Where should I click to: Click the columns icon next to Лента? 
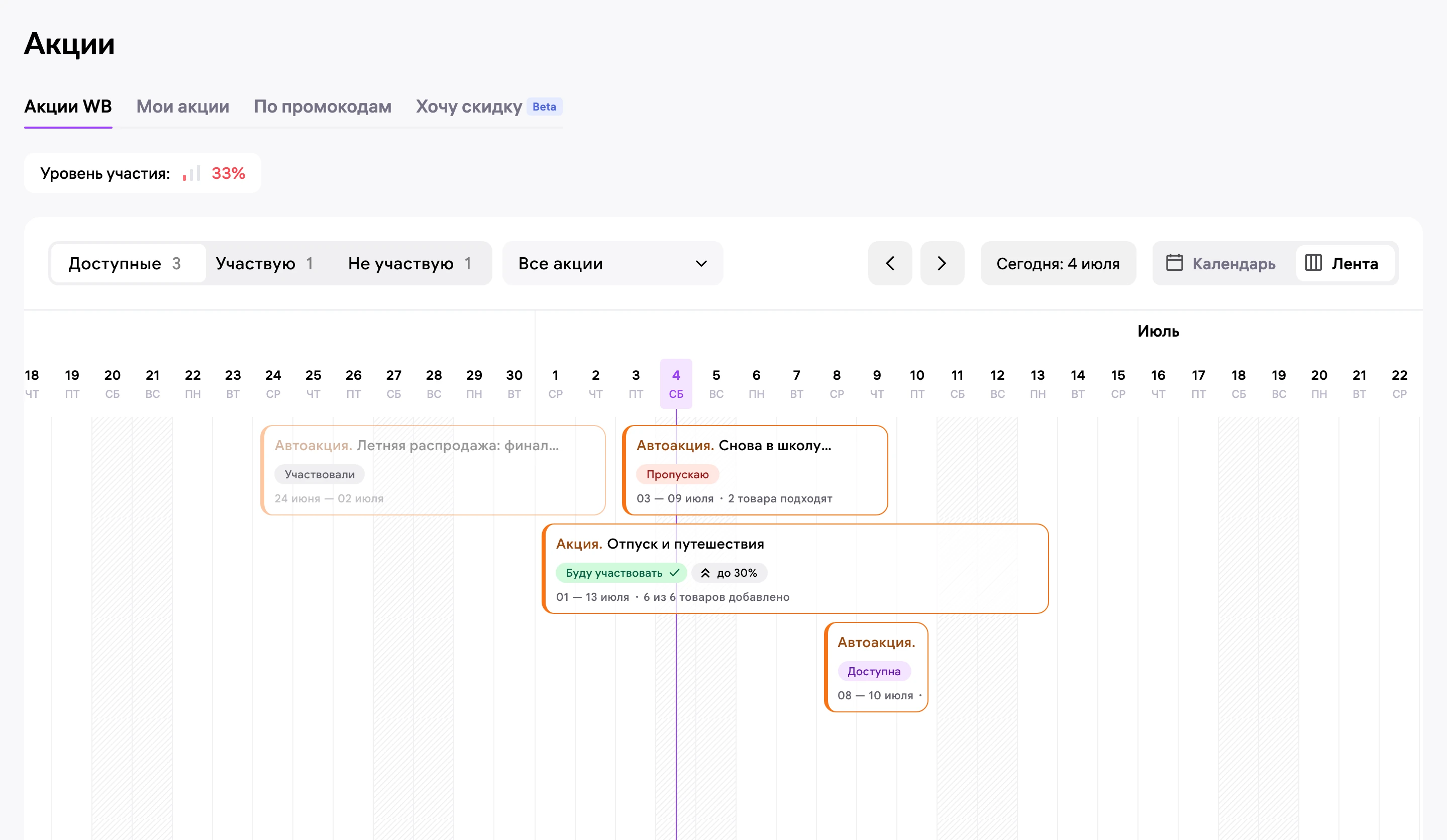(1313, 263)
